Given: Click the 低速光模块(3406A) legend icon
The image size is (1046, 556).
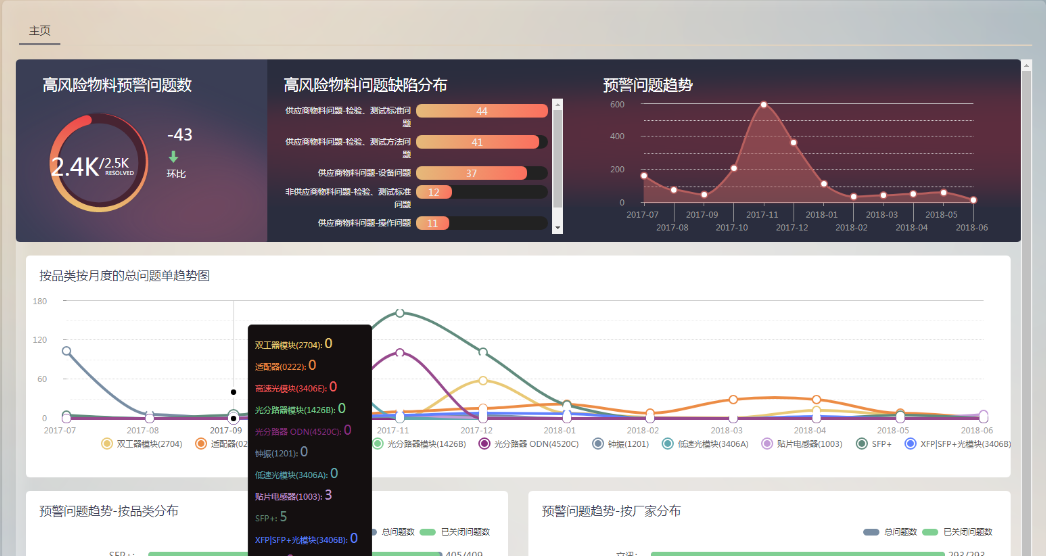Looking at the screenshot, I should click(668, 444).
